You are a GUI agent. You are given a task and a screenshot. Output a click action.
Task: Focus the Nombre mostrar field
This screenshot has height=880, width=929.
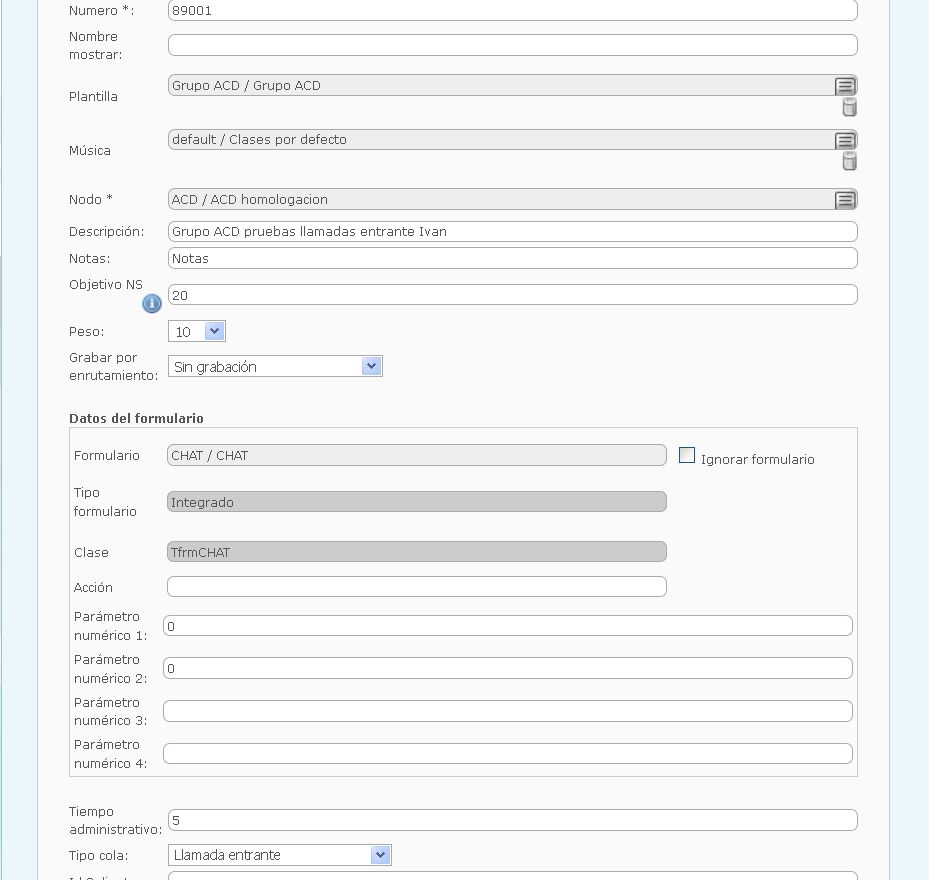pyautogui.click(x=512, y=45)
